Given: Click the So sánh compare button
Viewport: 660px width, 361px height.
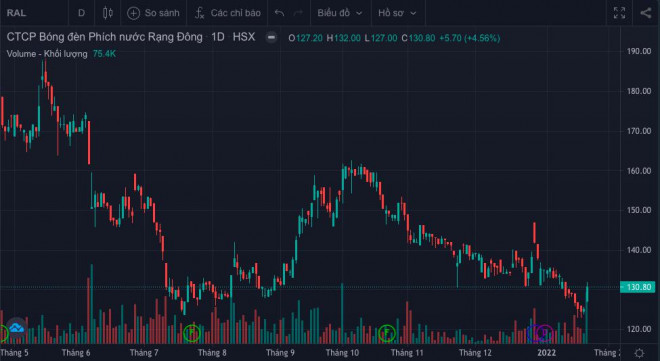Looking at the screenshot, I should click(154, 13).
